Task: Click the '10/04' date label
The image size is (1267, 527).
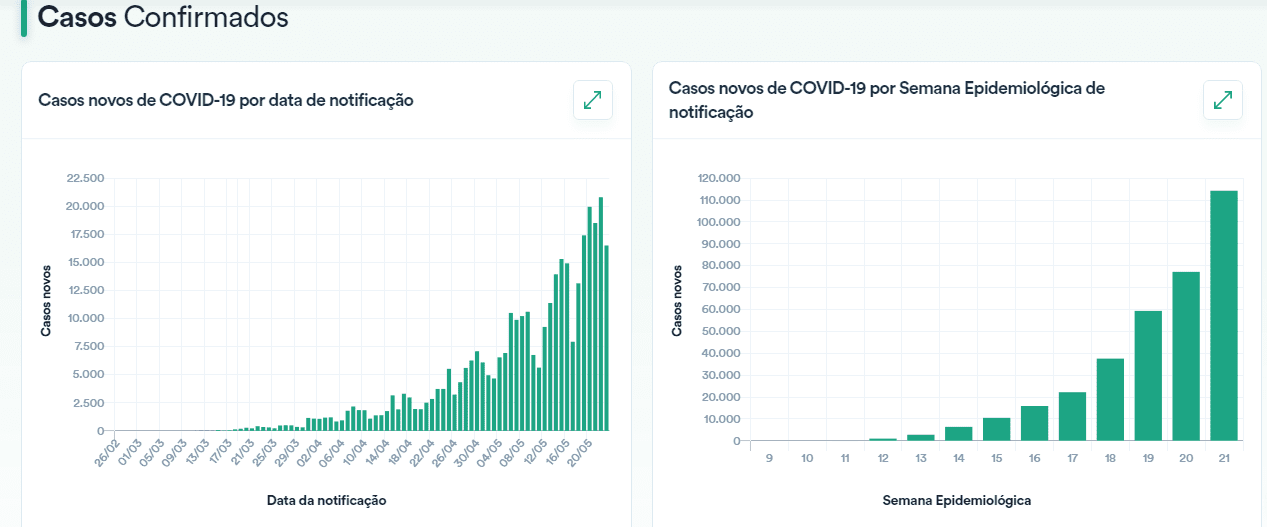Action: tap(357, 451)
